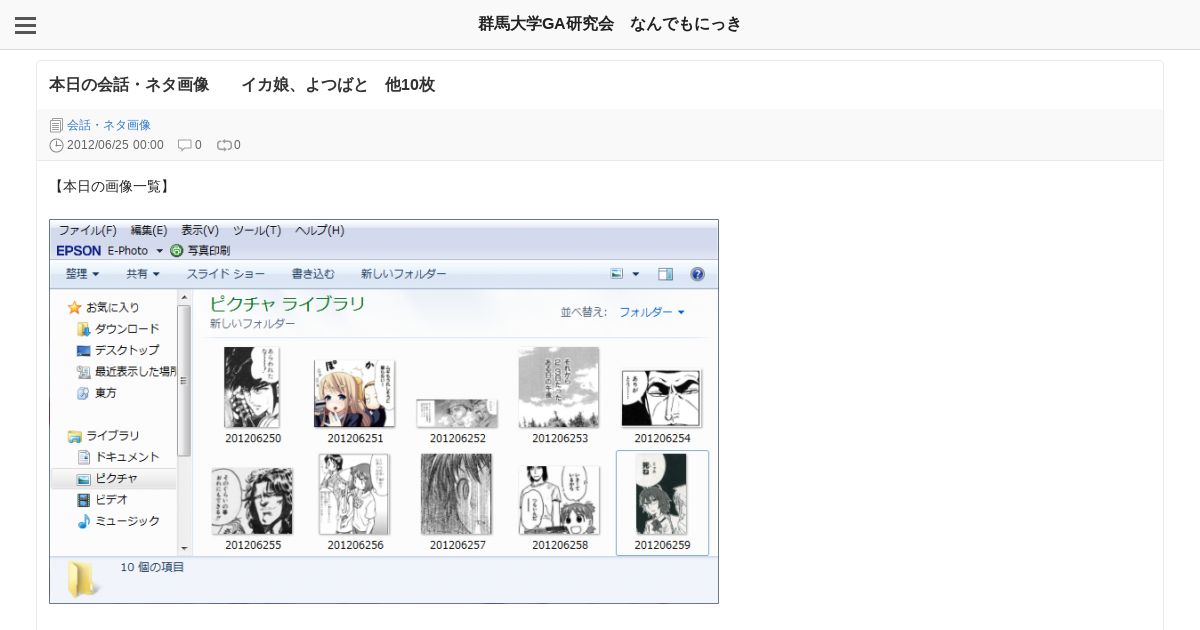Viewport: 1200px width, 630px height.
Task: Select thumbnail 201206251
Action: 355,401
